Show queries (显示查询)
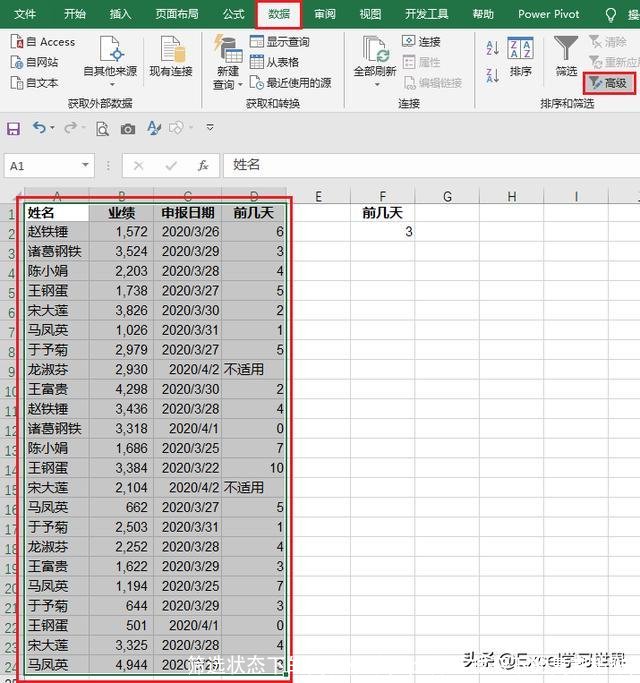This screenshot has height=683, width=640. coord(280,42)
